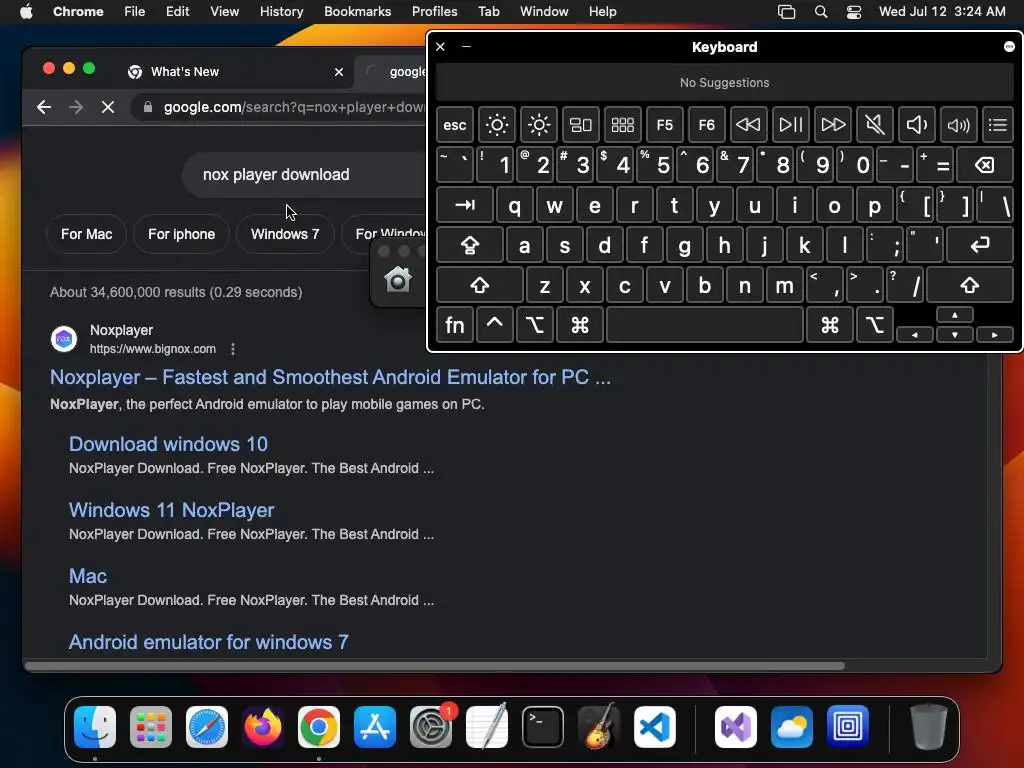Screen dimensions: 1024x768
Task: Open the keyboard list options key
Action: click(998, 125)
